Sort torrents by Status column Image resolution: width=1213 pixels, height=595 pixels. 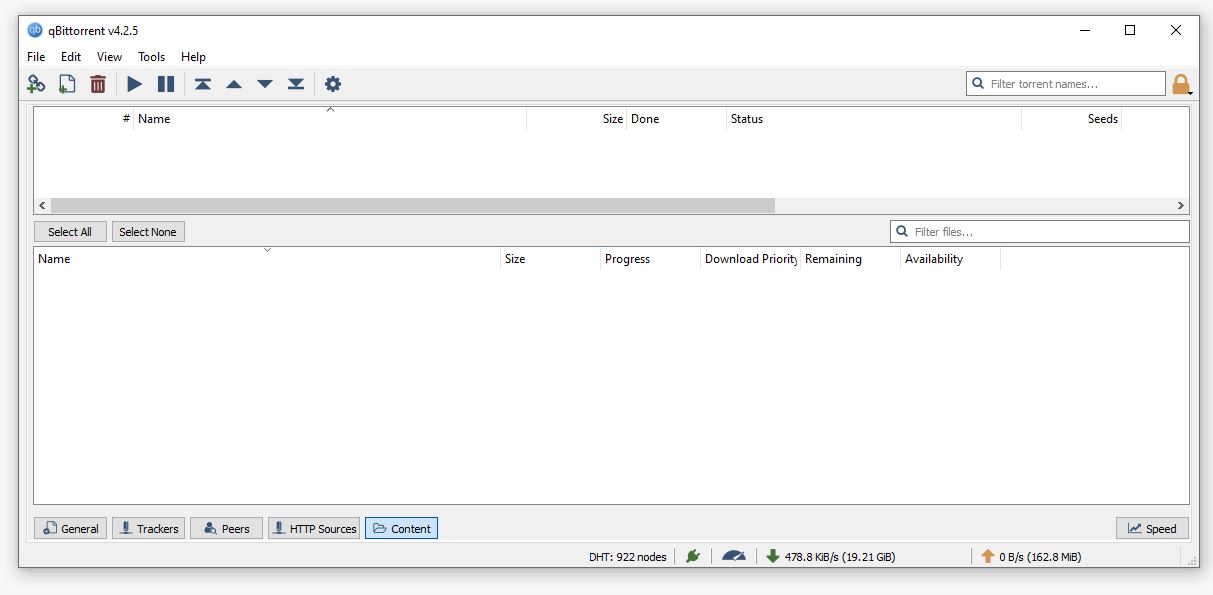tap(874, 119)
